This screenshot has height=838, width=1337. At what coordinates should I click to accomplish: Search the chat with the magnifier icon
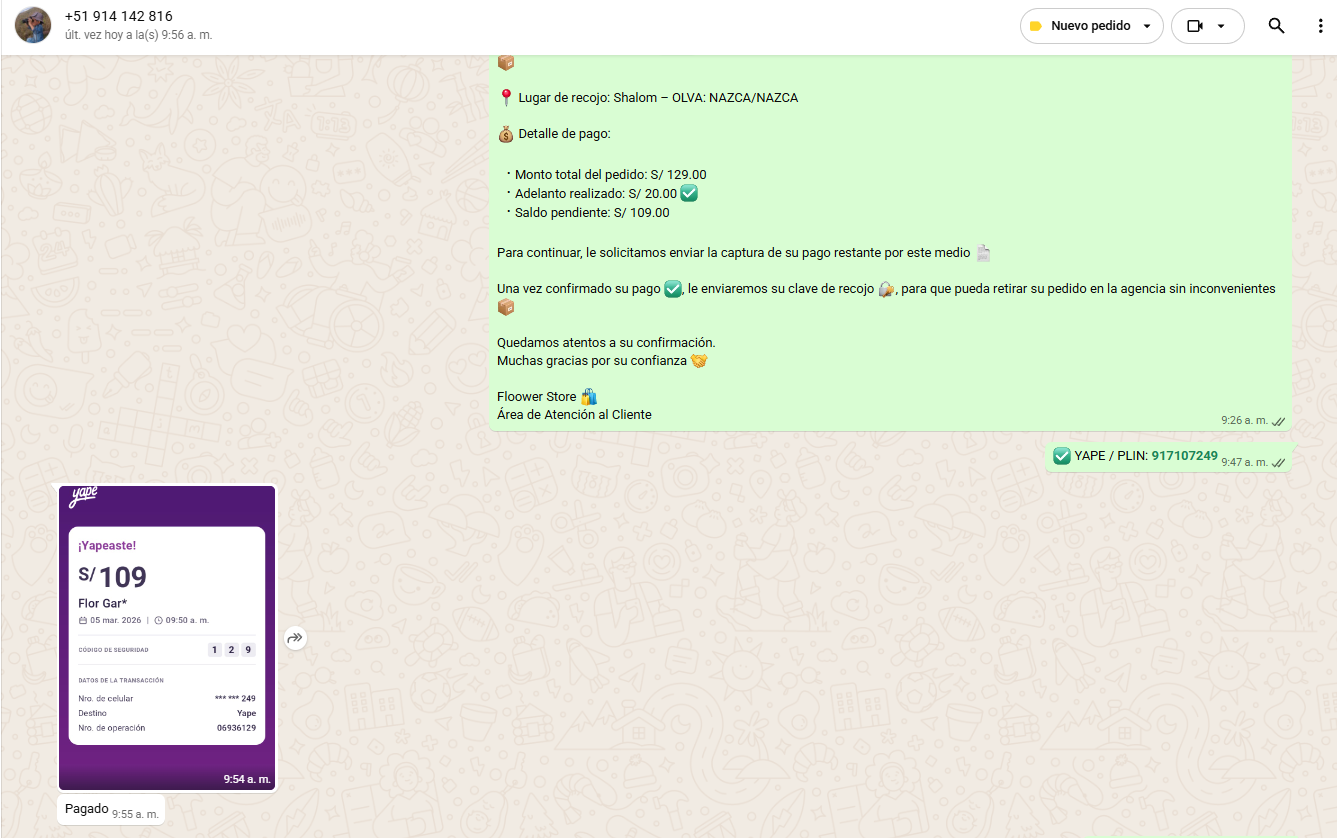(1276, 26)
